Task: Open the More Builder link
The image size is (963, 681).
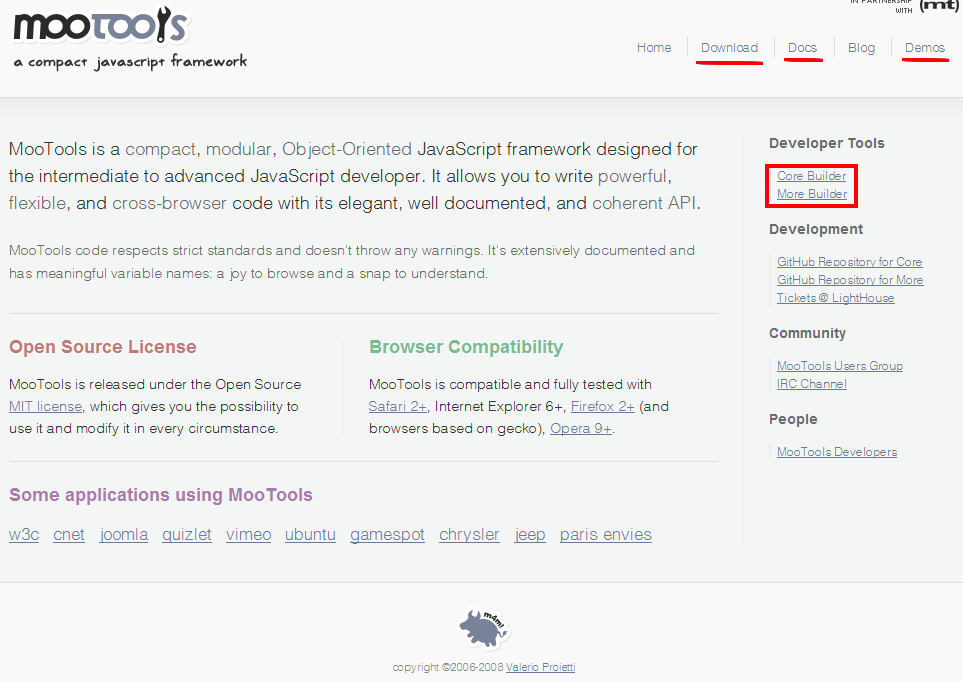Action: [x=812, y=193]
